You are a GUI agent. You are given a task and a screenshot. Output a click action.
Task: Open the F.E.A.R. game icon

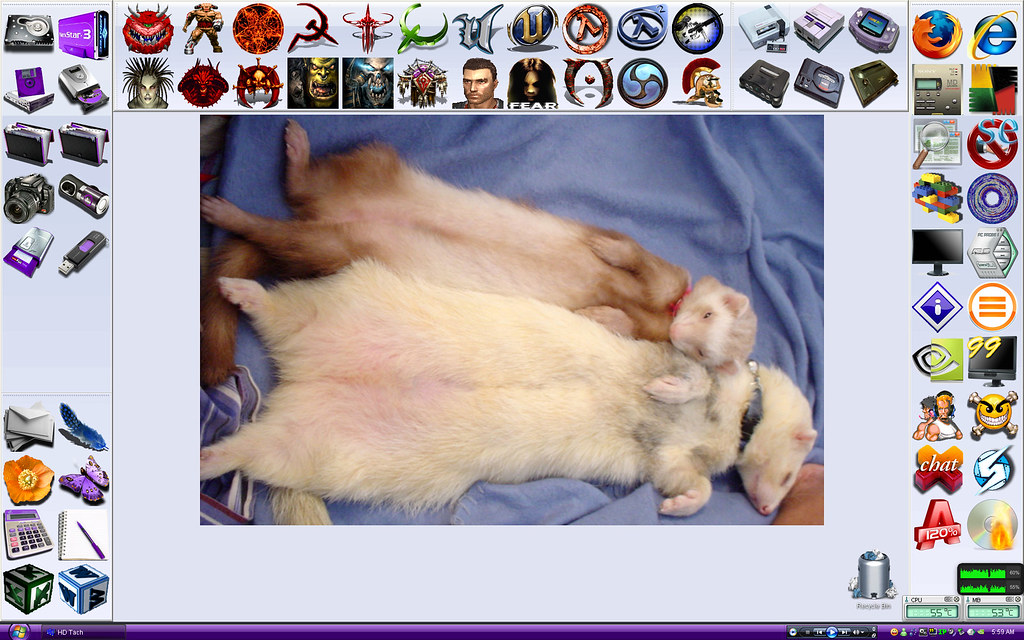click(532, 83)
